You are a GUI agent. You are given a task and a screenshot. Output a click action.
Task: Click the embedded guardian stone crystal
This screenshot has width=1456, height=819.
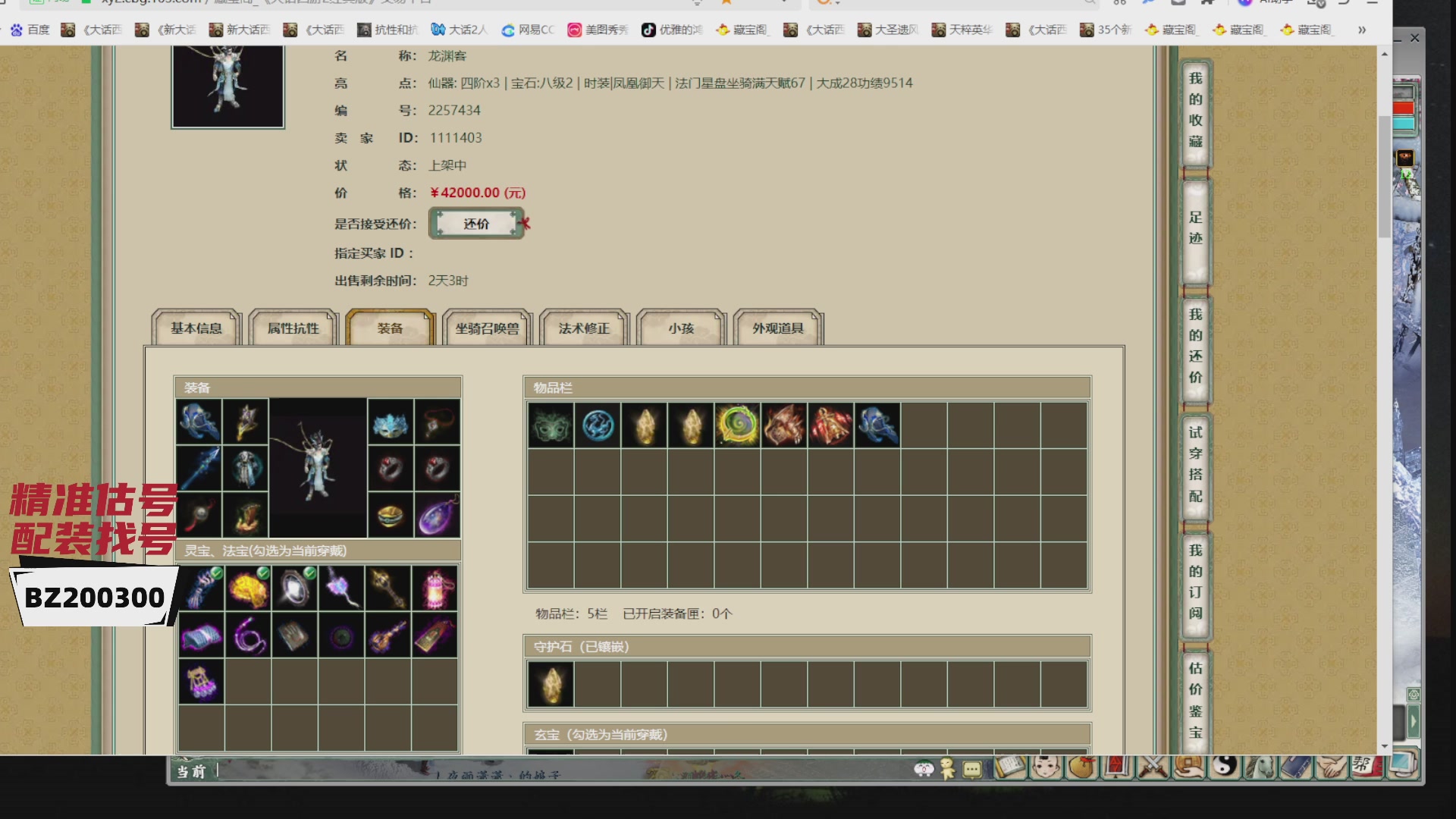[x=551, y=684]
